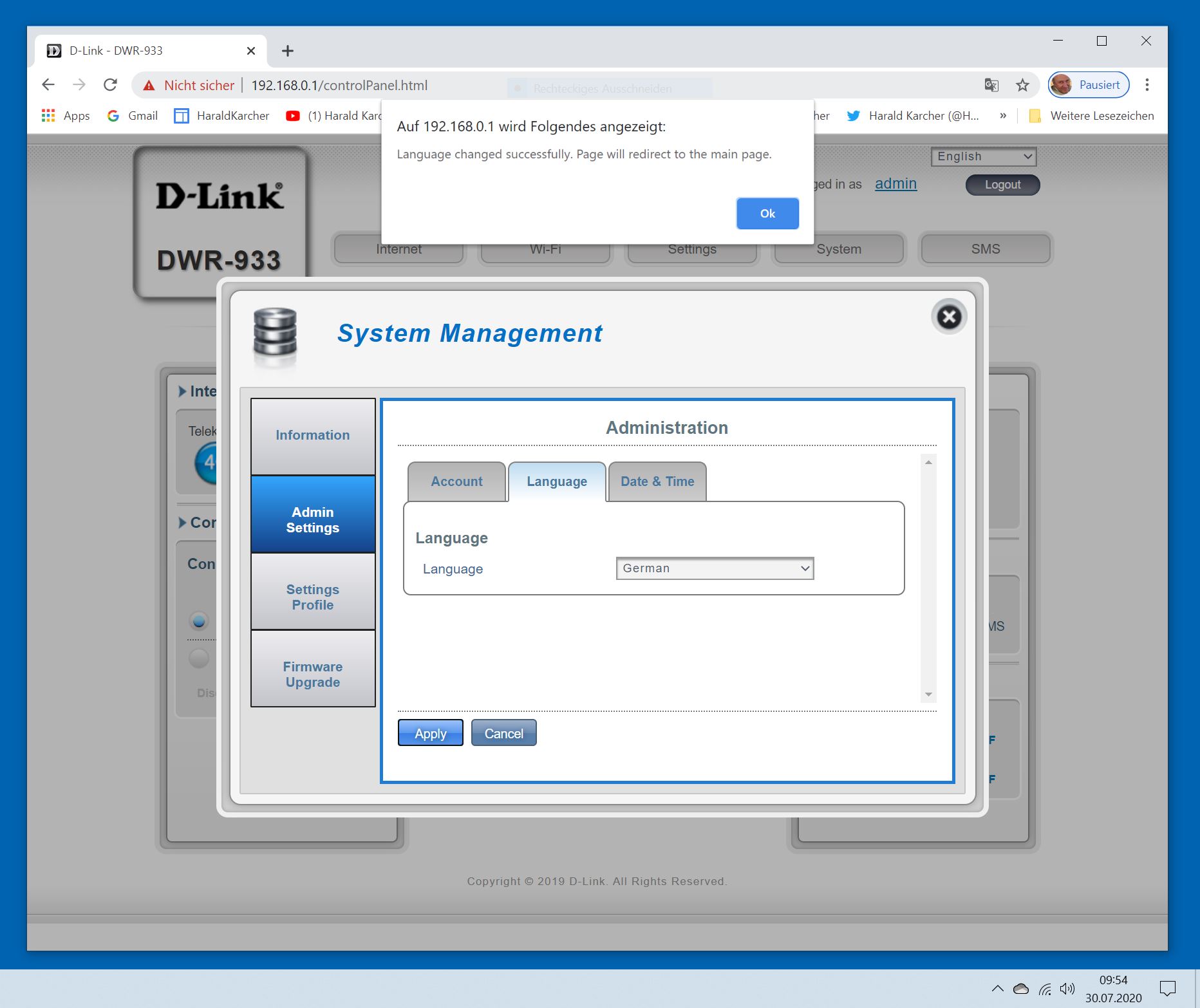Open the Gmail bookmark
Image resolution: width=1200 pixels, height=1008 pixels.
coord(133,116)
